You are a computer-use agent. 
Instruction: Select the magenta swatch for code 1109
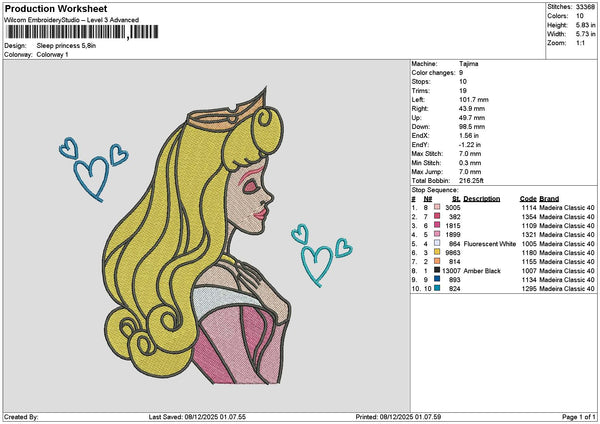pos(437,225)
